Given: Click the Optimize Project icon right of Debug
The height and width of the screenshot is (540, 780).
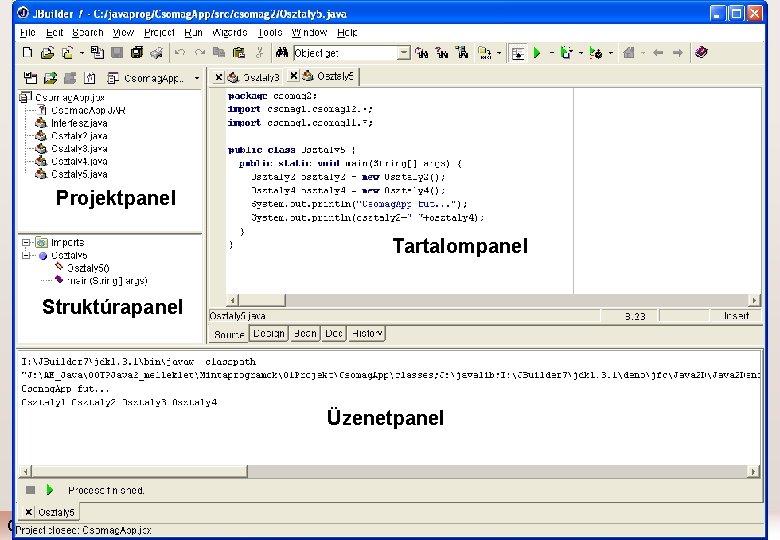Looking at the screenshot, I should (x=596, y=52).
